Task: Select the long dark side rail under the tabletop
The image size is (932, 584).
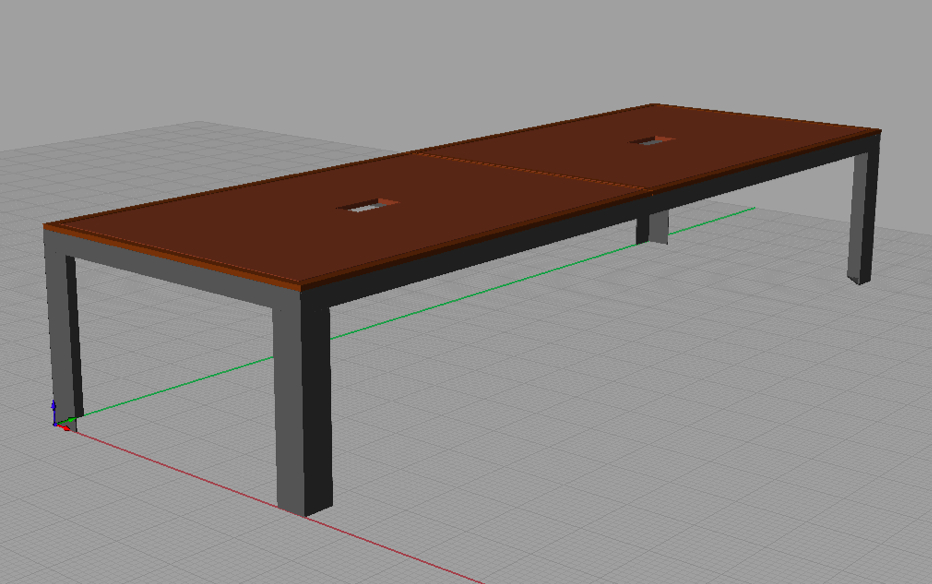Action: coord(500,245)
